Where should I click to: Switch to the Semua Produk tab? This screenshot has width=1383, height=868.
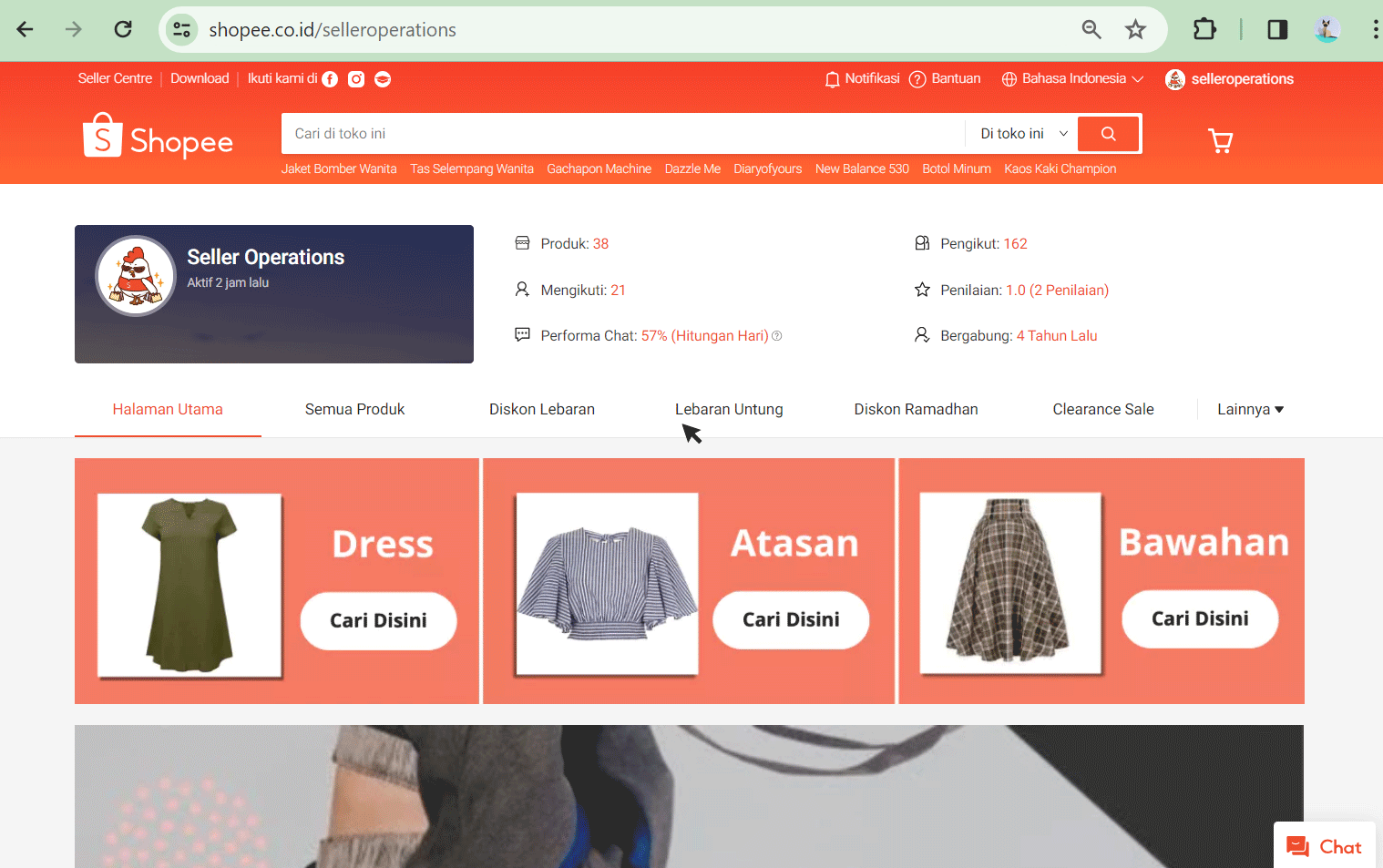354,409
